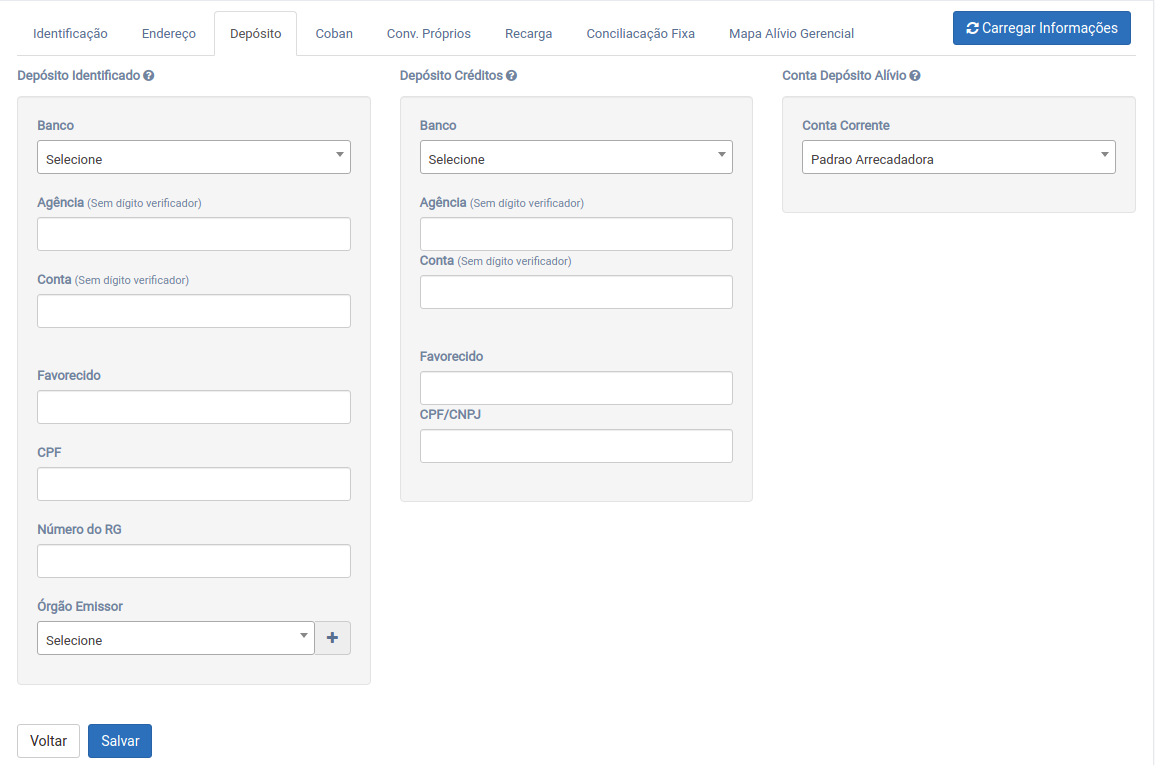The height and width of the screenshot is (765, 1155).
Task: Click help icon beside Depósito Identificado
Action: click(149, 76)
